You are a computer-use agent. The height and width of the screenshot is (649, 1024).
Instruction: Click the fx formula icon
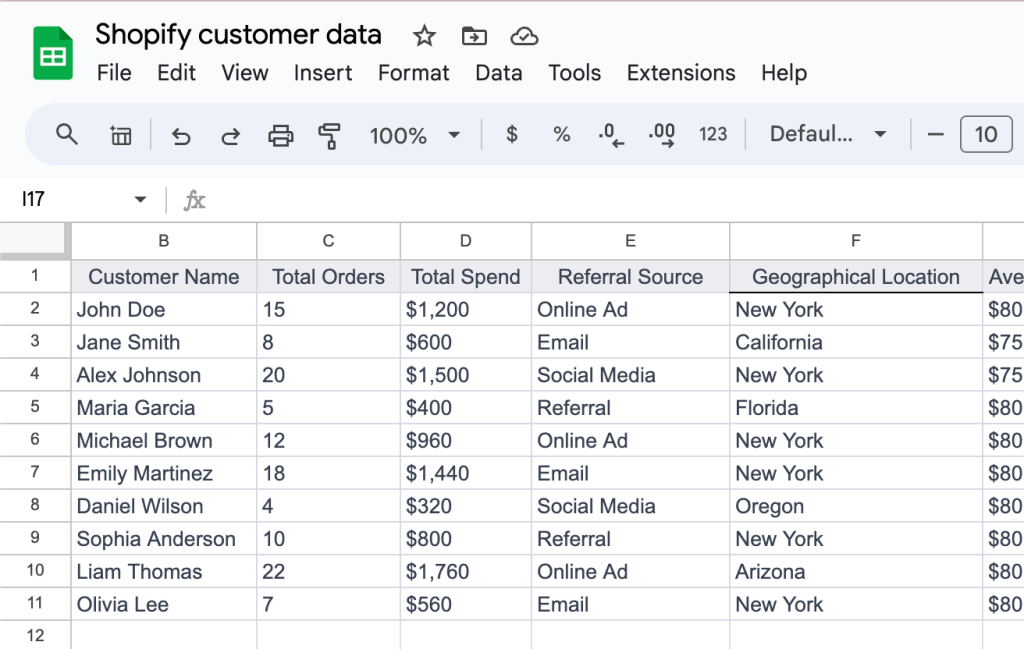click(194, 200)
